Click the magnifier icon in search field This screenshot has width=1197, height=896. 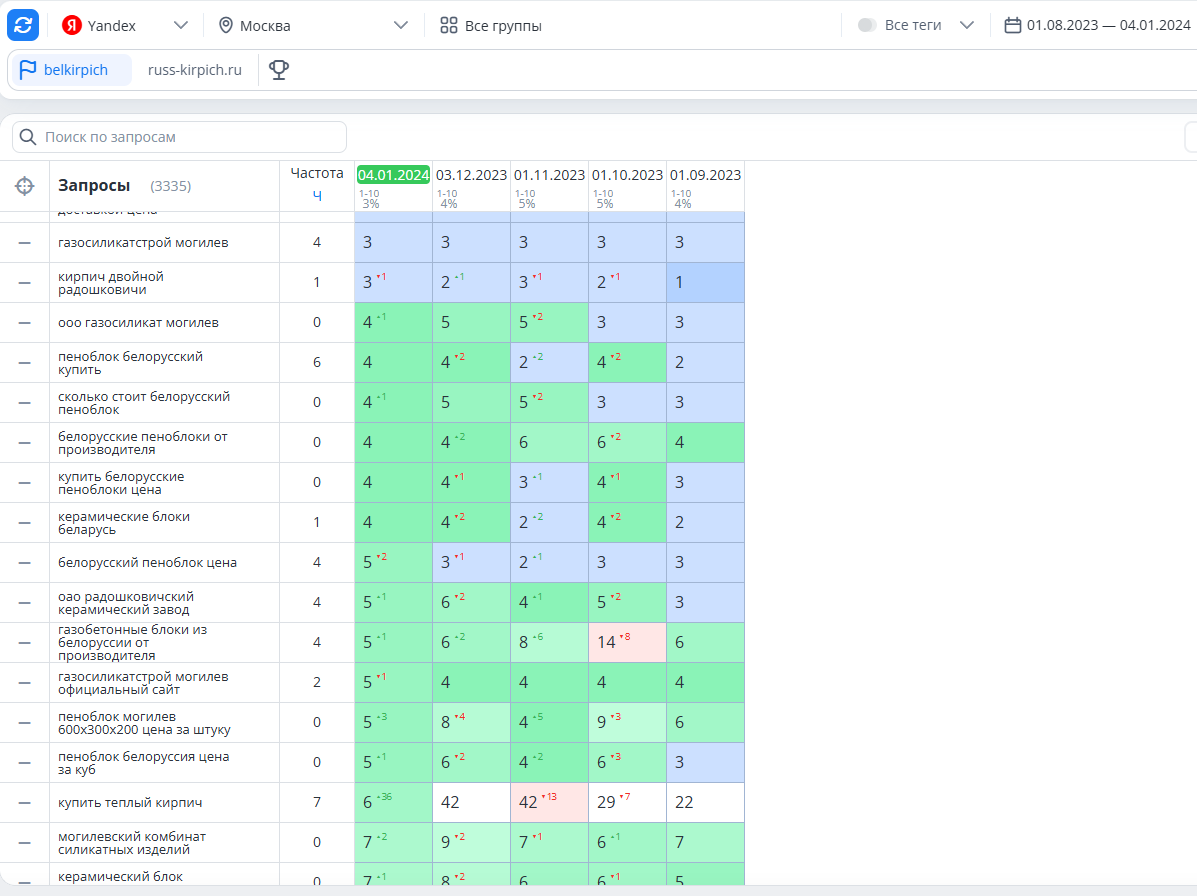[27, 137]
